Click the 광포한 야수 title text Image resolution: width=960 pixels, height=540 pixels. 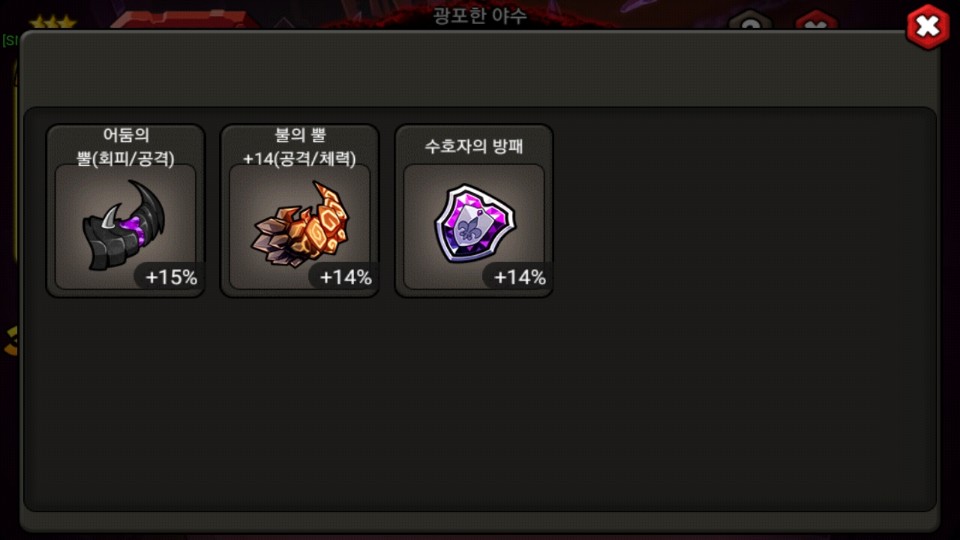click(479, 15)
